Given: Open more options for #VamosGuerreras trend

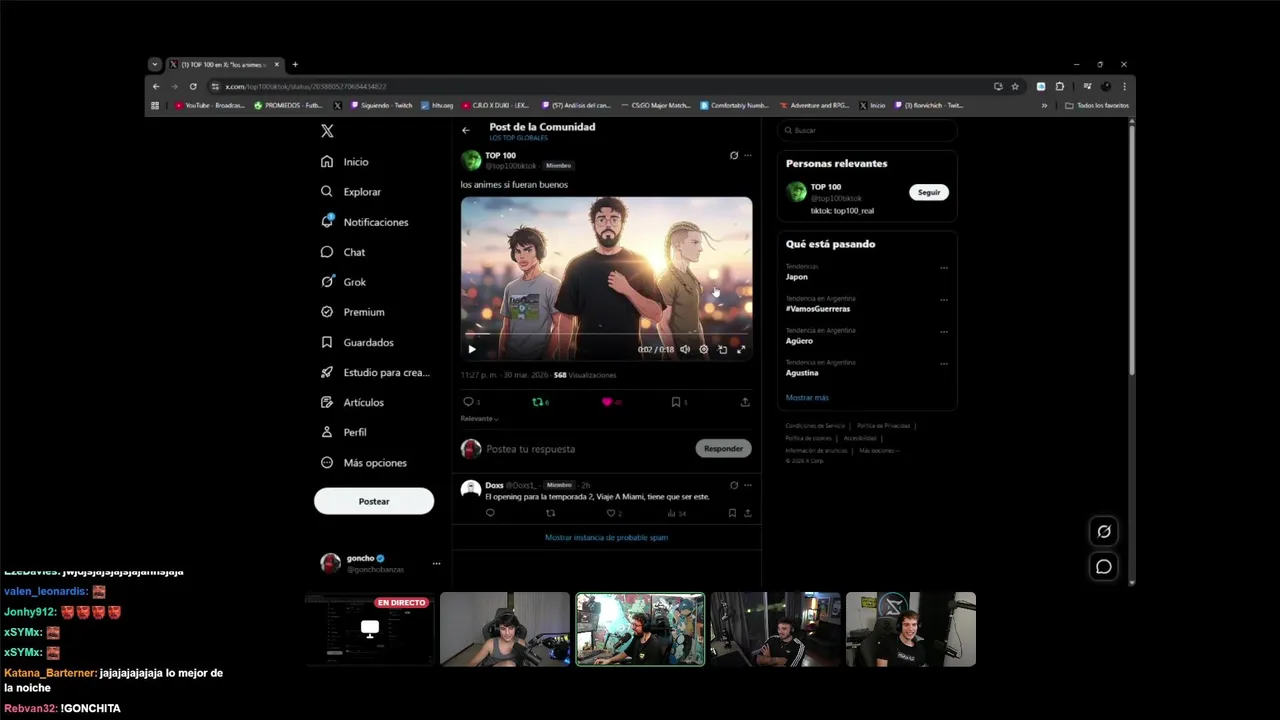Looking at the screenshot, I should coord(943,300).
